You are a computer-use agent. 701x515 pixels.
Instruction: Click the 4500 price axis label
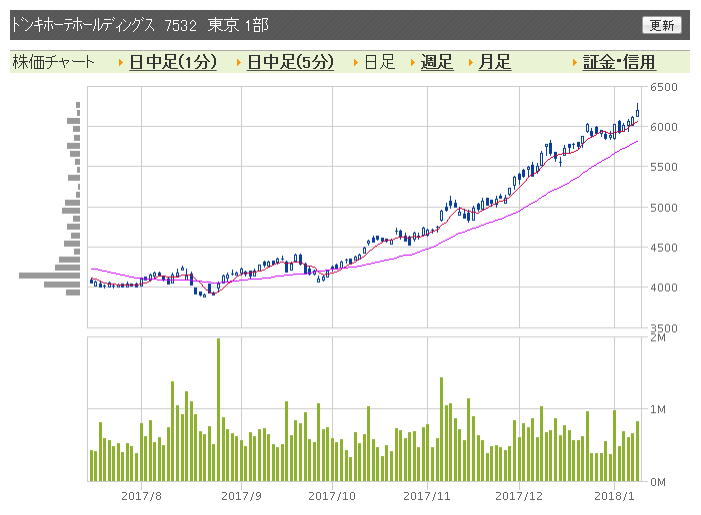[663, 248]
